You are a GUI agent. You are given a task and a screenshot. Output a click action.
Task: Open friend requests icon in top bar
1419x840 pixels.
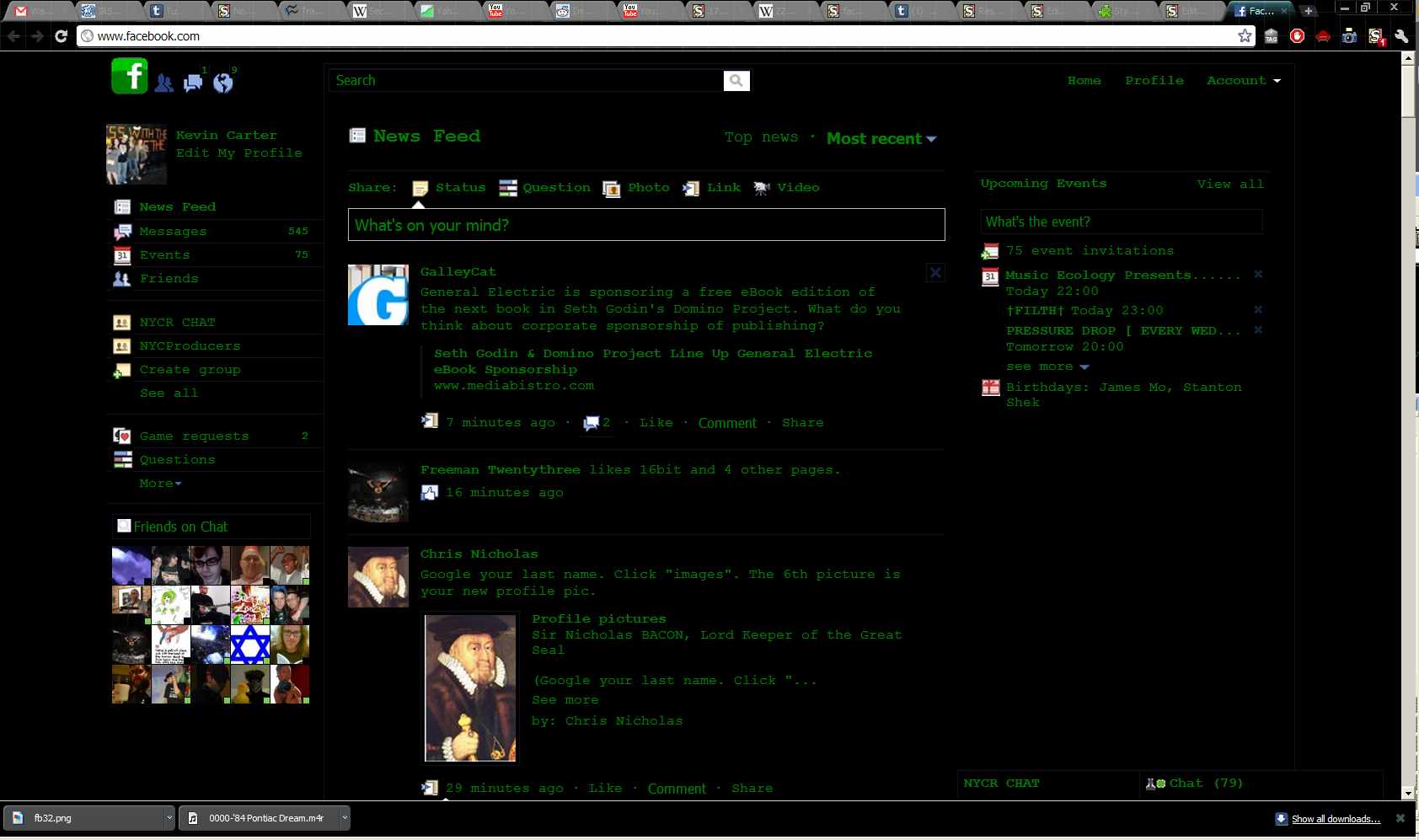(163, 83)
